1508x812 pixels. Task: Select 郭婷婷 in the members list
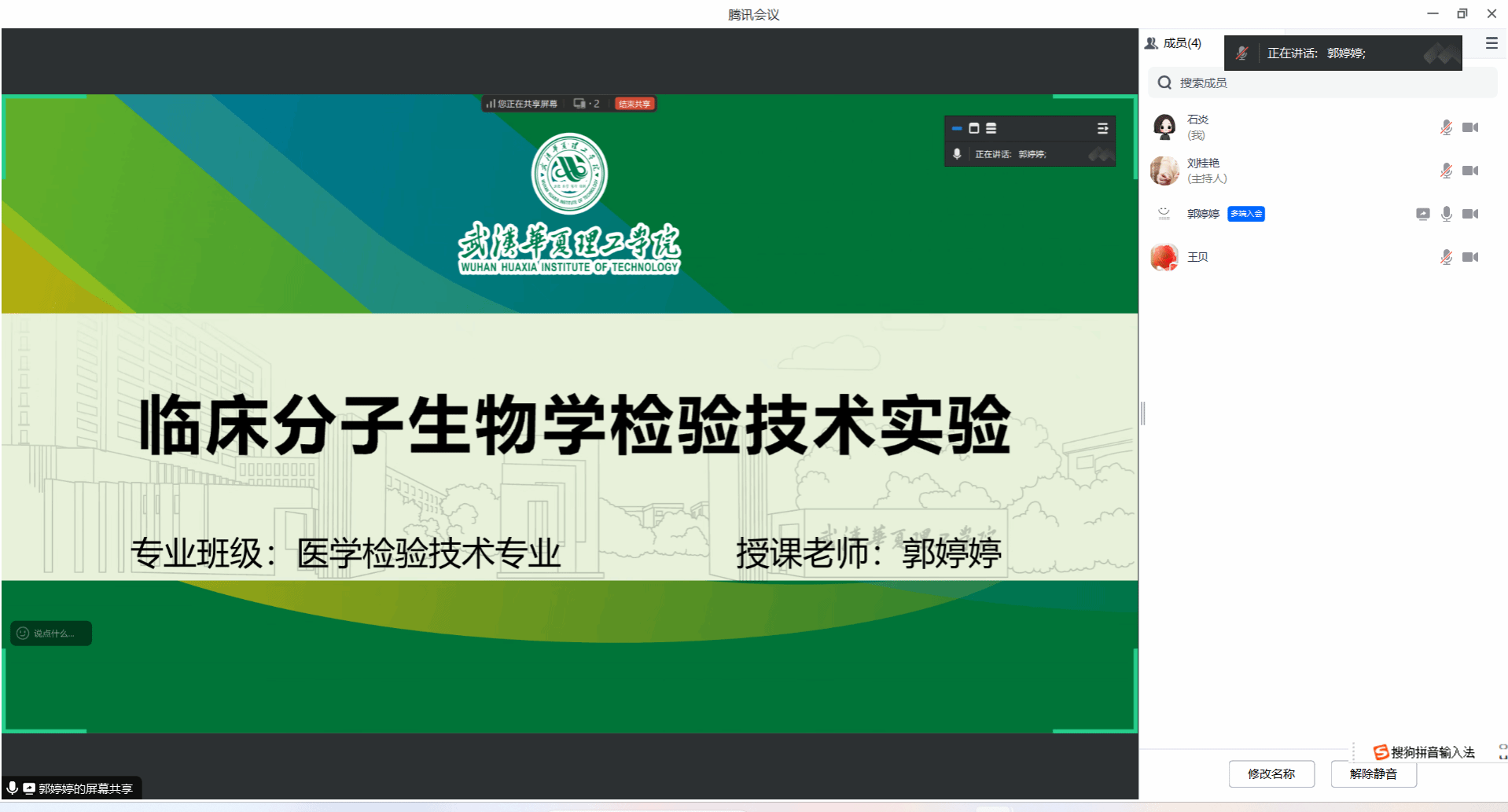[1203, 214]
